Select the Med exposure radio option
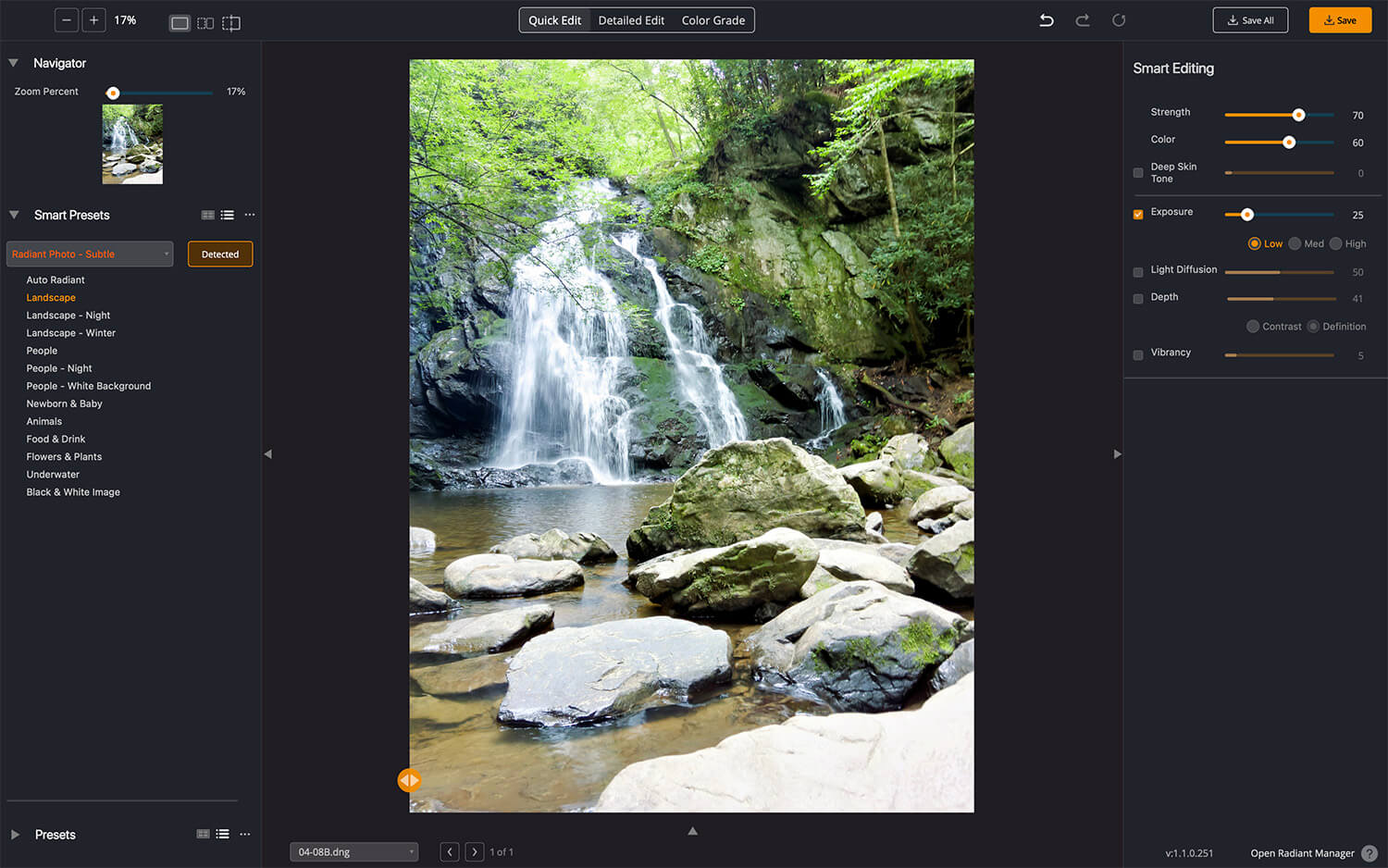 (x=1295, y=243)
